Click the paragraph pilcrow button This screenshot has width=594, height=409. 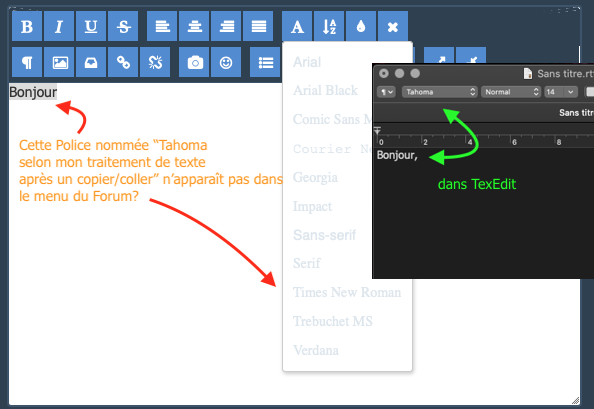click(27, 62)
